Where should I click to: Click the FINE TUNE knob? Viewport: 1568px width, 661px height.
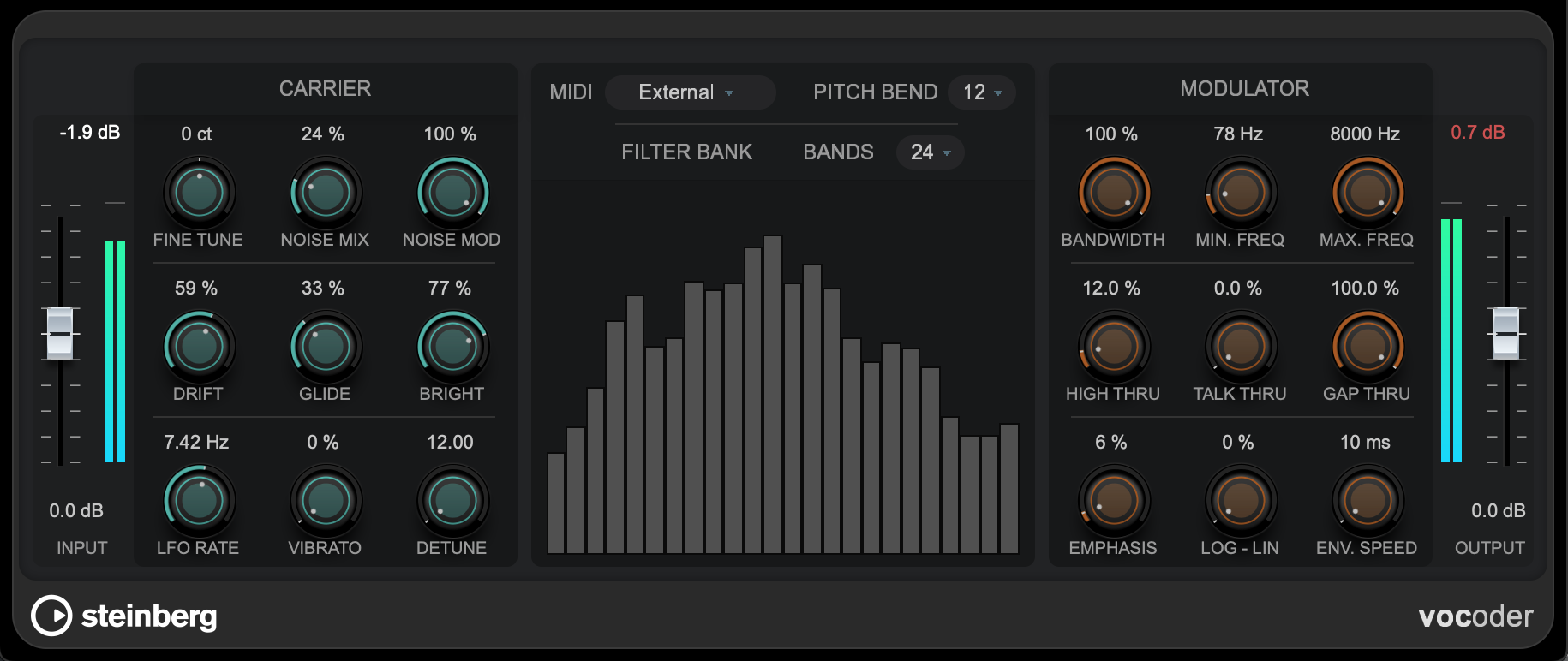199,193
